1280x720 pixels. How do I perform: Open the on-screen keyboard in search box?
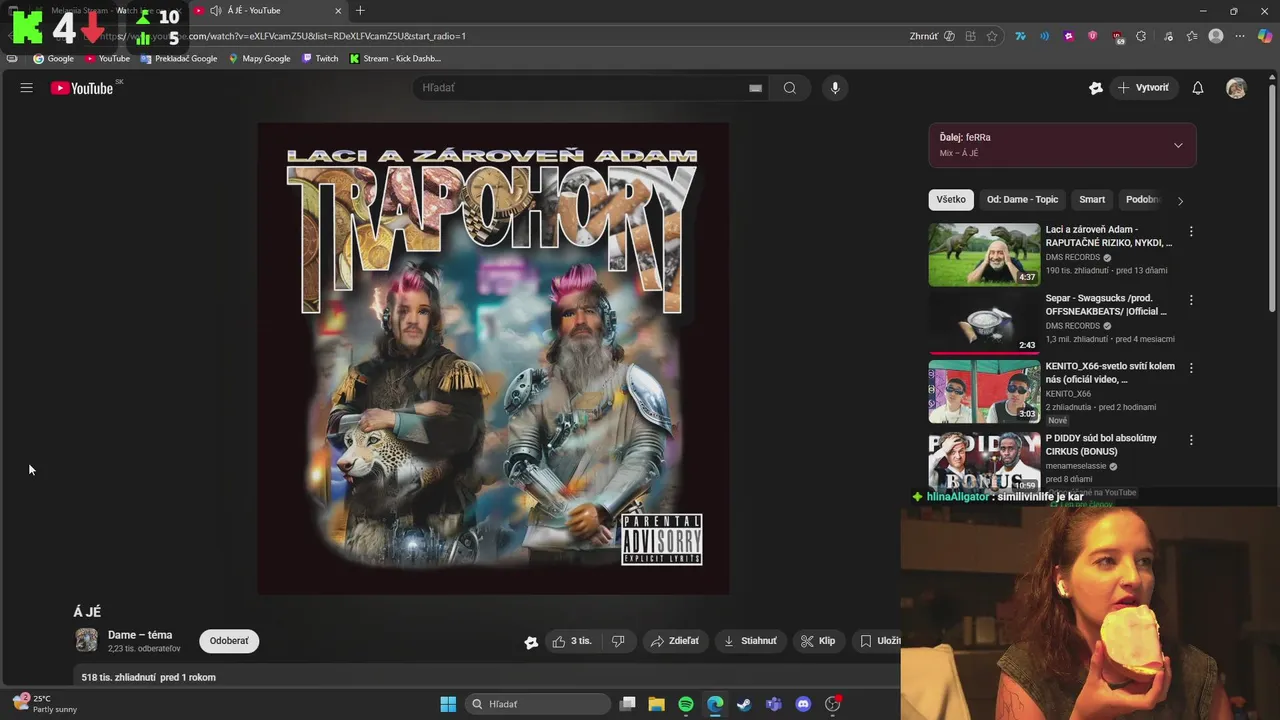[755, 88]
